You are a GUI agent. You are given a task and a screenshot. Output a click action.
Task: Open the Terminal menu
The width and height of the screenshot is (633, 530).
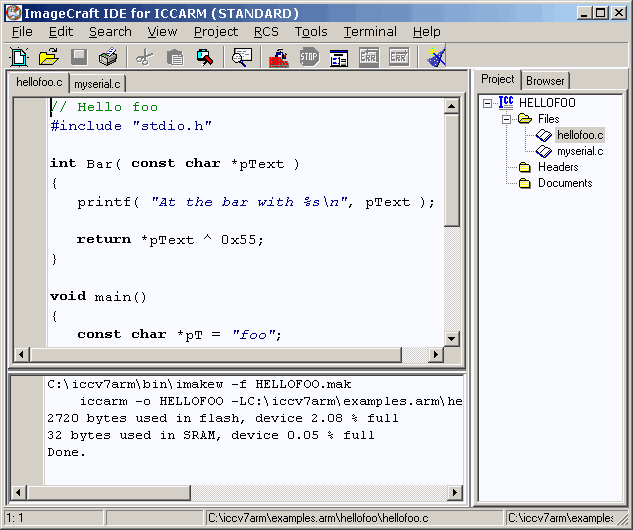pyautogui.click(x=370, y=31)
